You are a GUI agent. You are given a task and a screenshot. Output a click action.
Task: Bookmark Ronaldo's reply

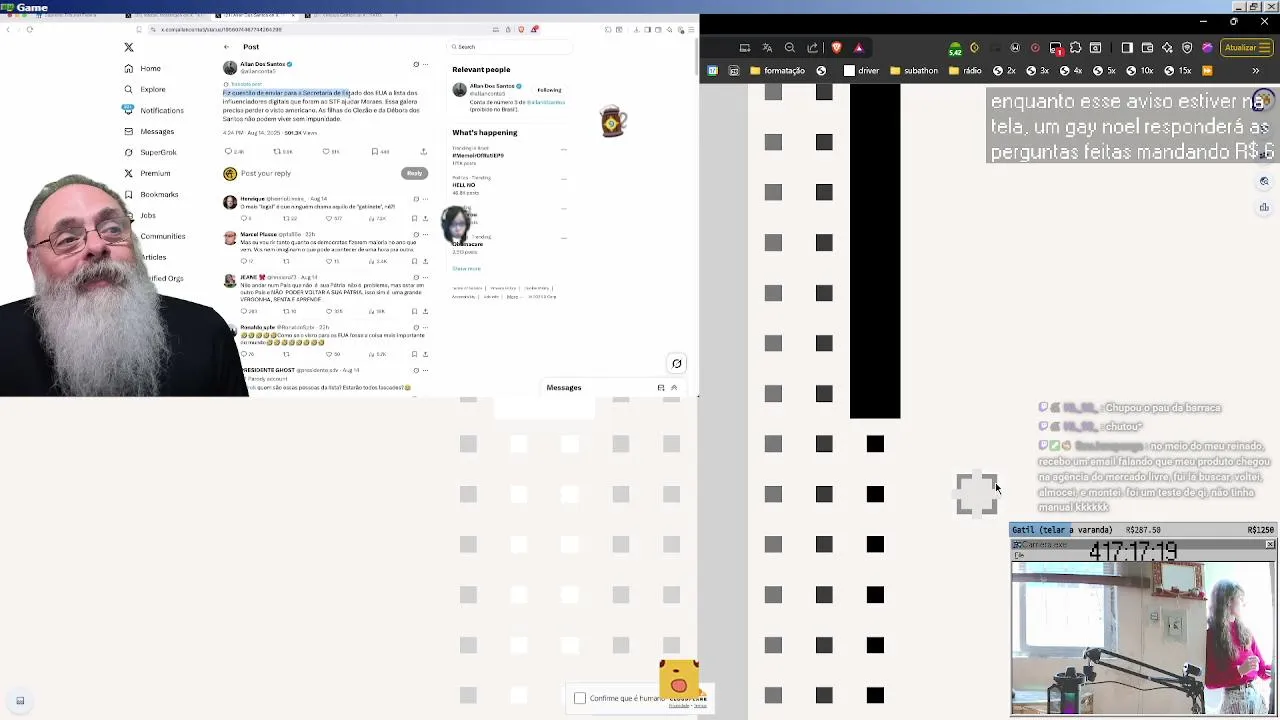[414, 354]
